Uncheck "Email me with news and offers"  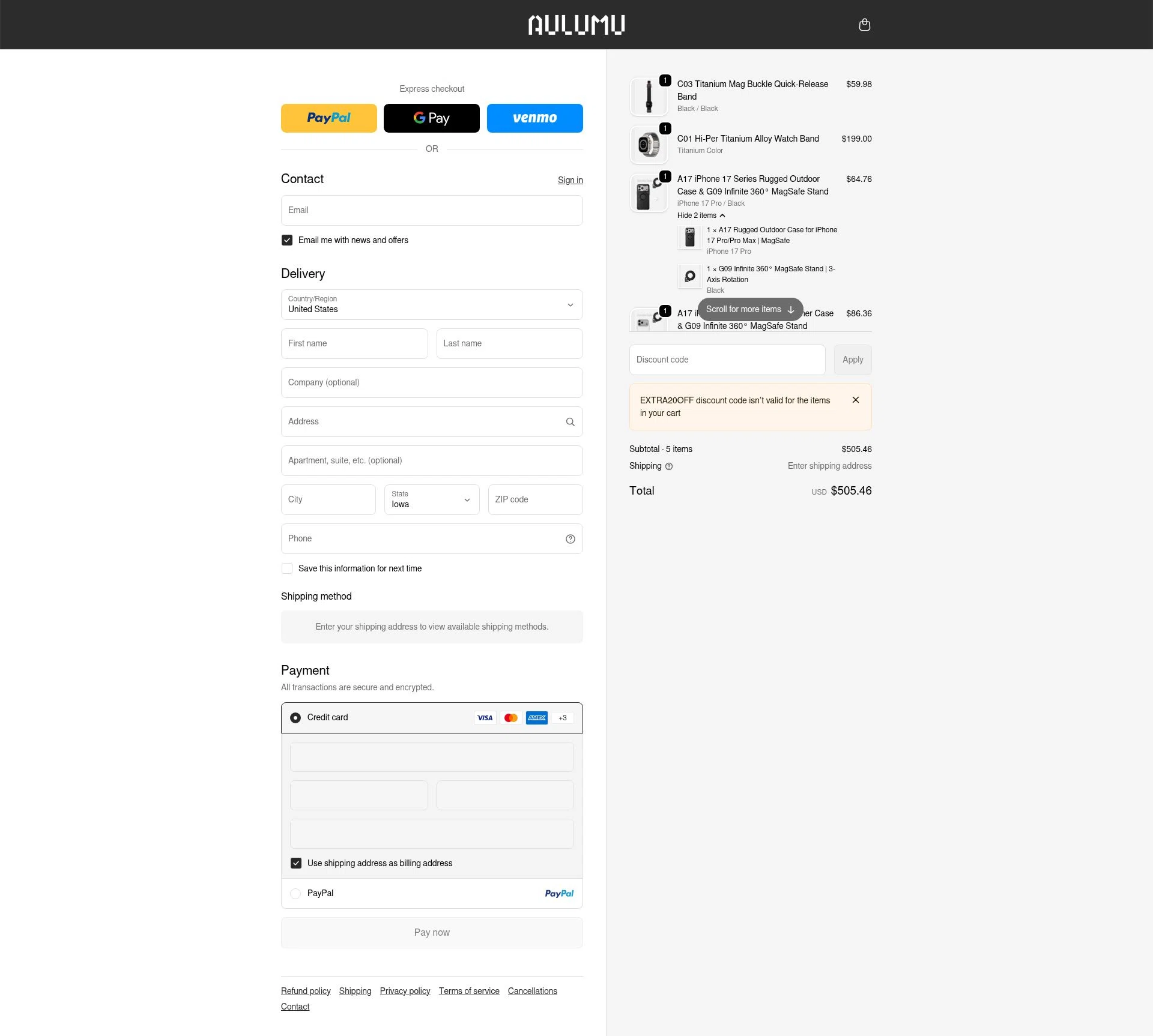[287, 239]
